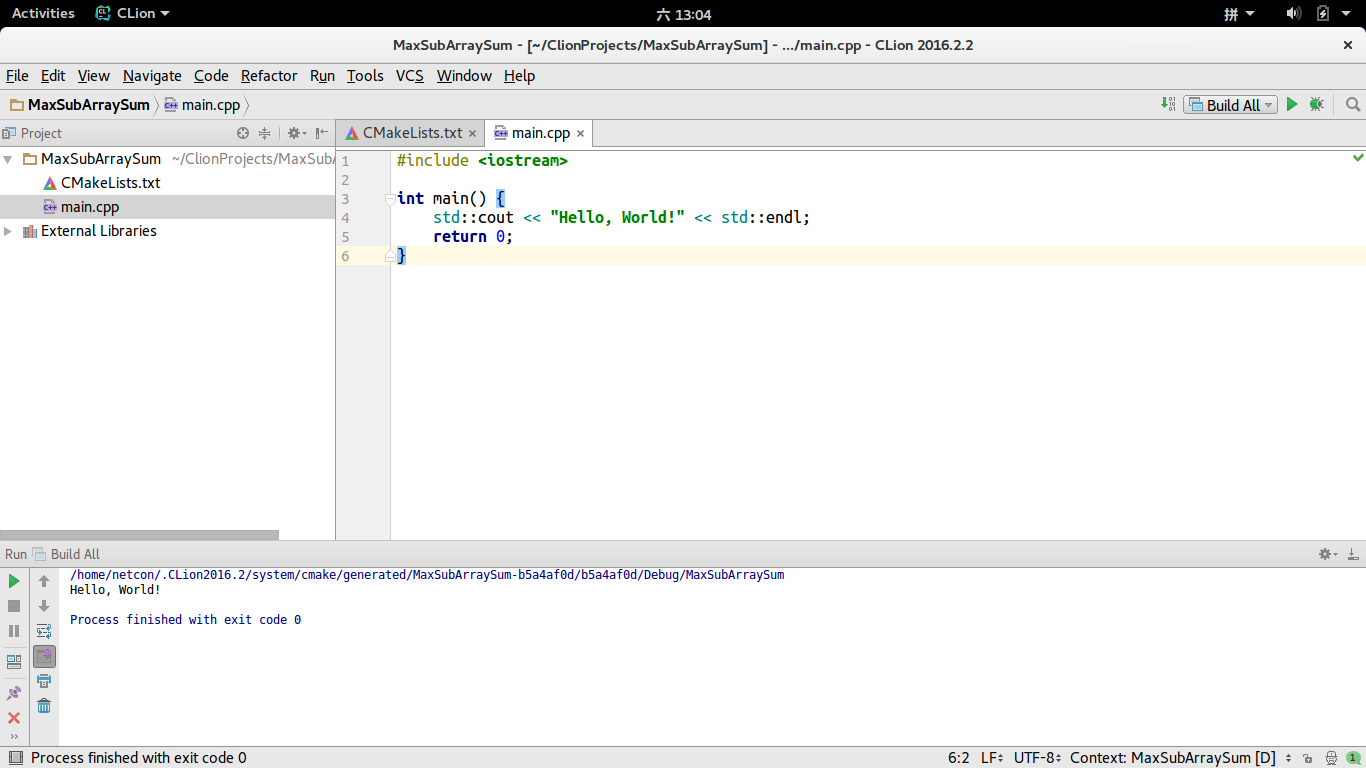Image resolution: width=1366 pixels, height=768 pixels.
Task: Open the VCS menu
Action: (x=410, y=76)
